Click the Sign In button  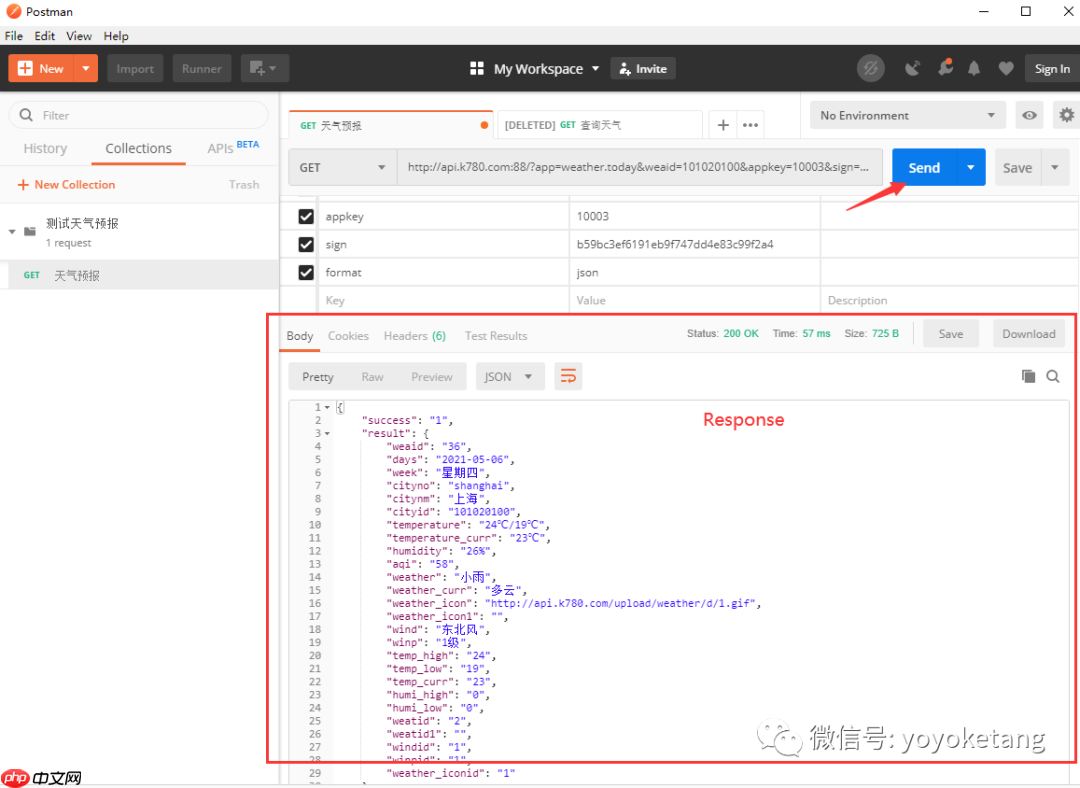pyautogui.click(x=1052, y=68)
